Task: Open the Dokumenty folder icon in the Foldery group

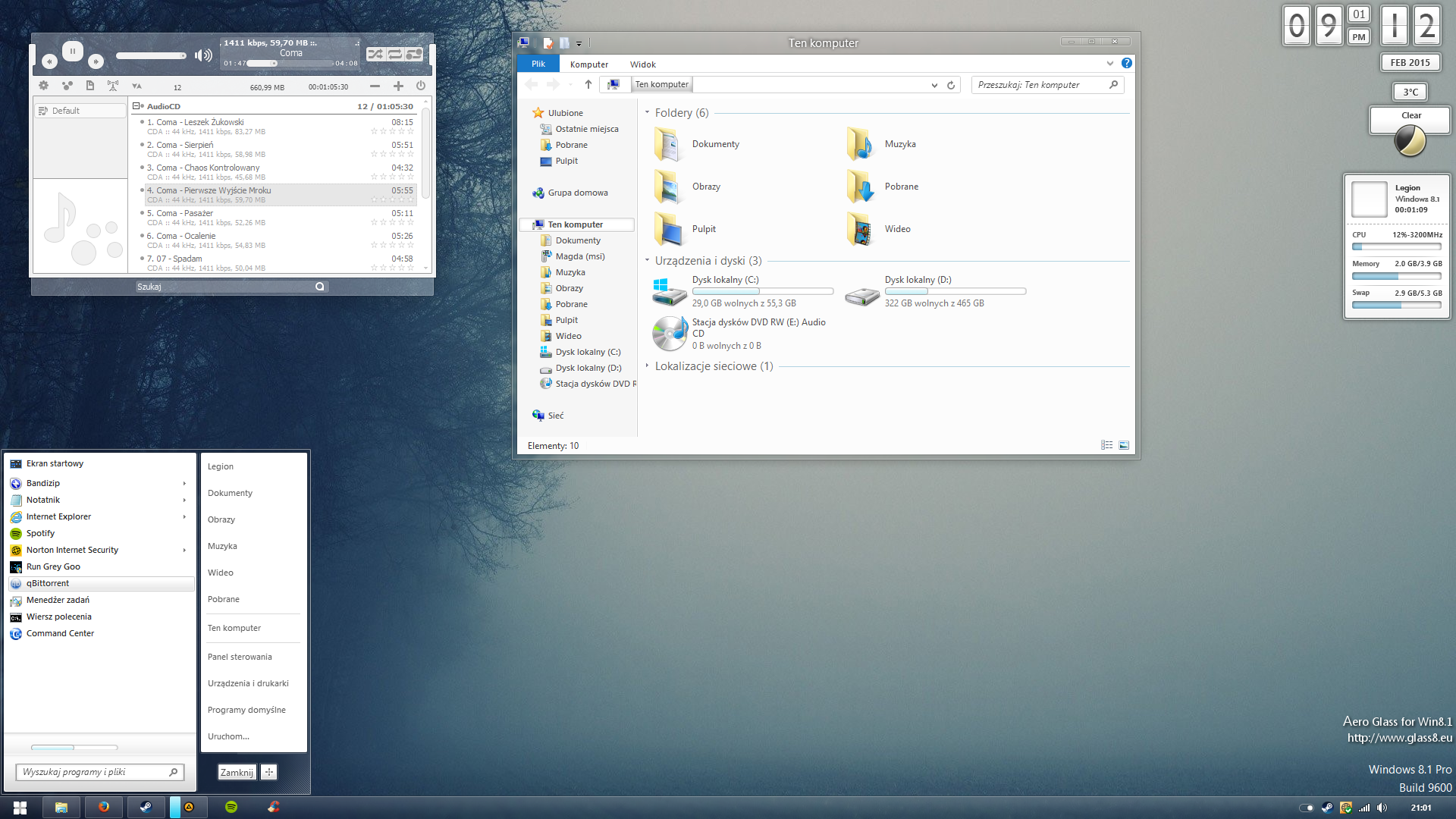Action: tap(668, 144)
